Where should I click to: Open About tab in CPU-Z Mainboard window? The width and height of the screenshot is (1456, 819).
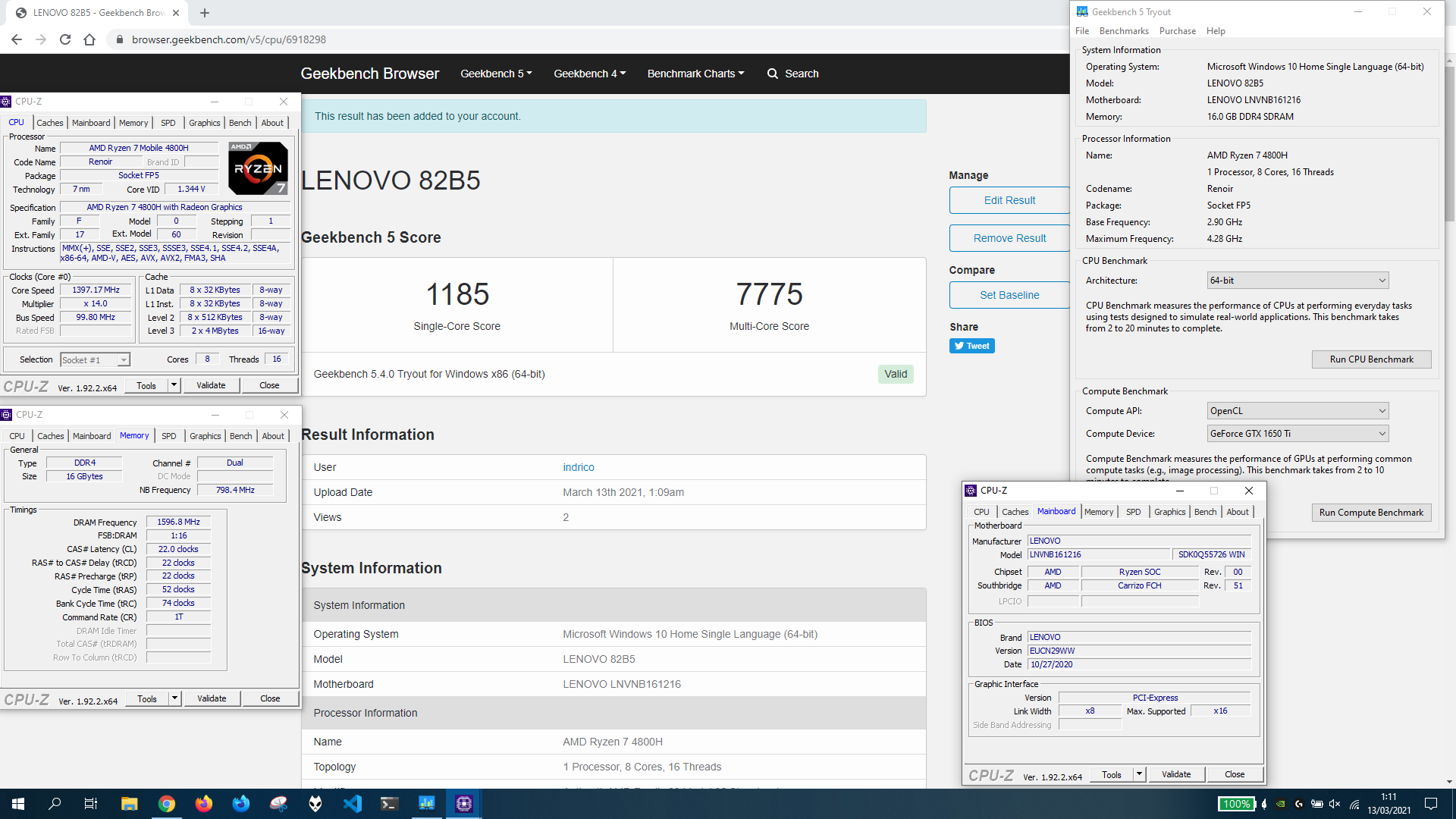click(x=1238, y=512)
